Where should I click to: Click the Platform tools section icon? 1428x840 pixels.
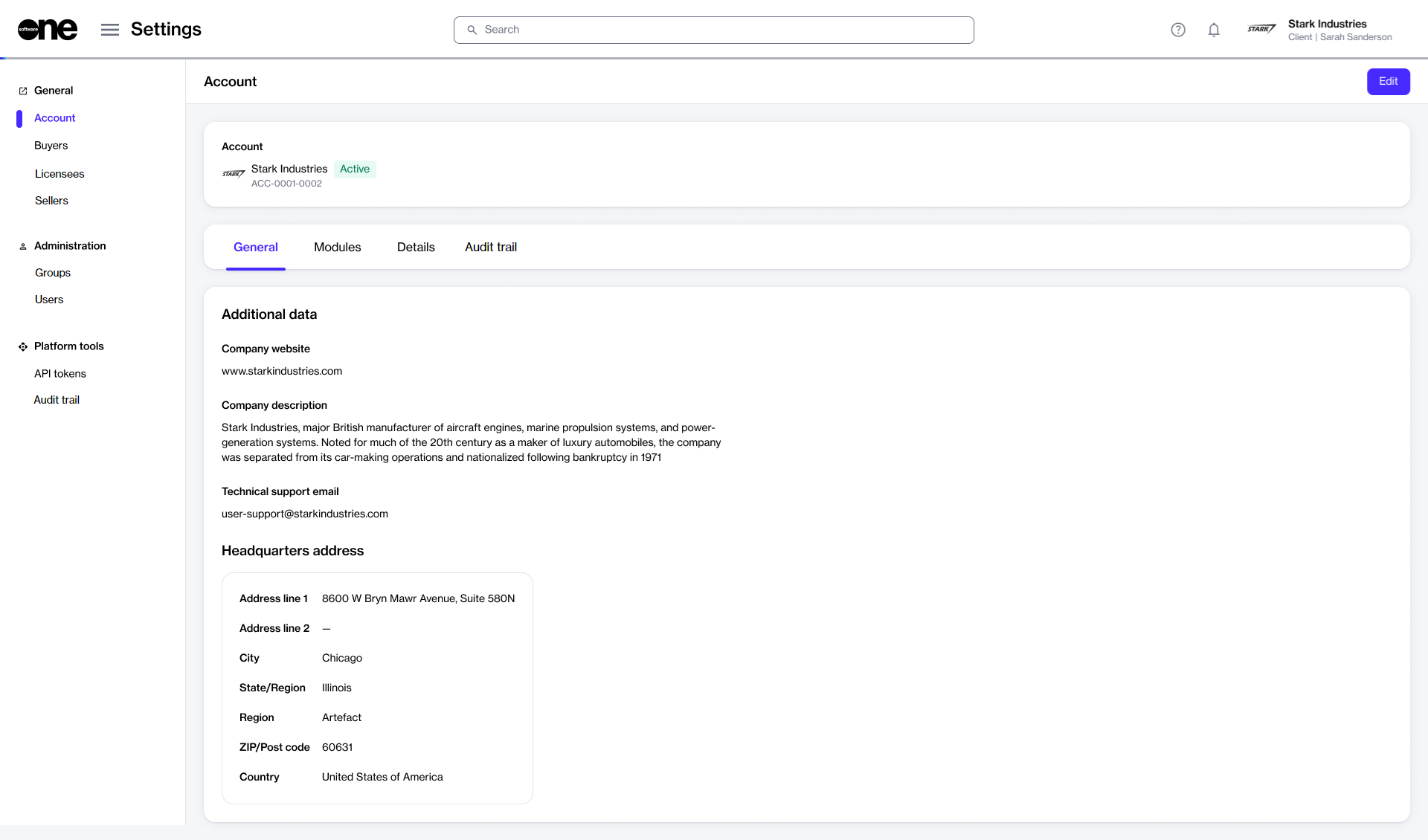(23, 346)
